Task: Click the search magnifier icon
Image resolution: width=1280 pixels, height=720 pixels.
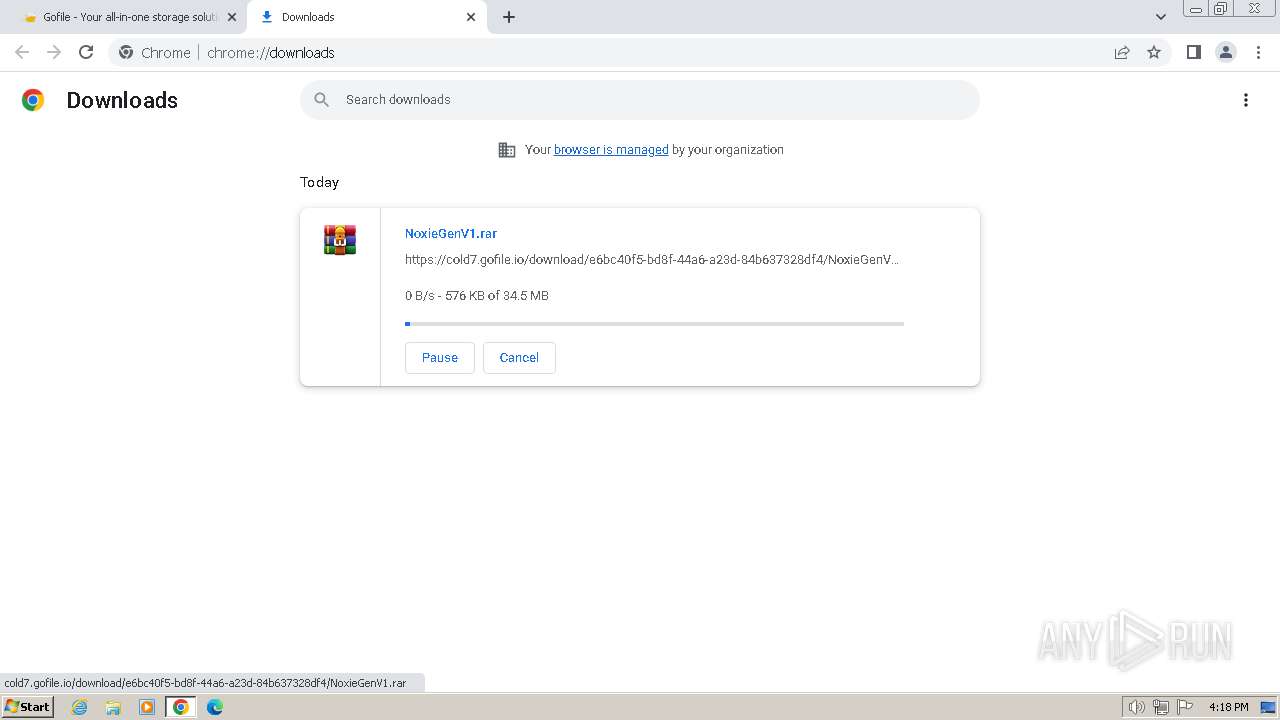Action: click(322, 100)
